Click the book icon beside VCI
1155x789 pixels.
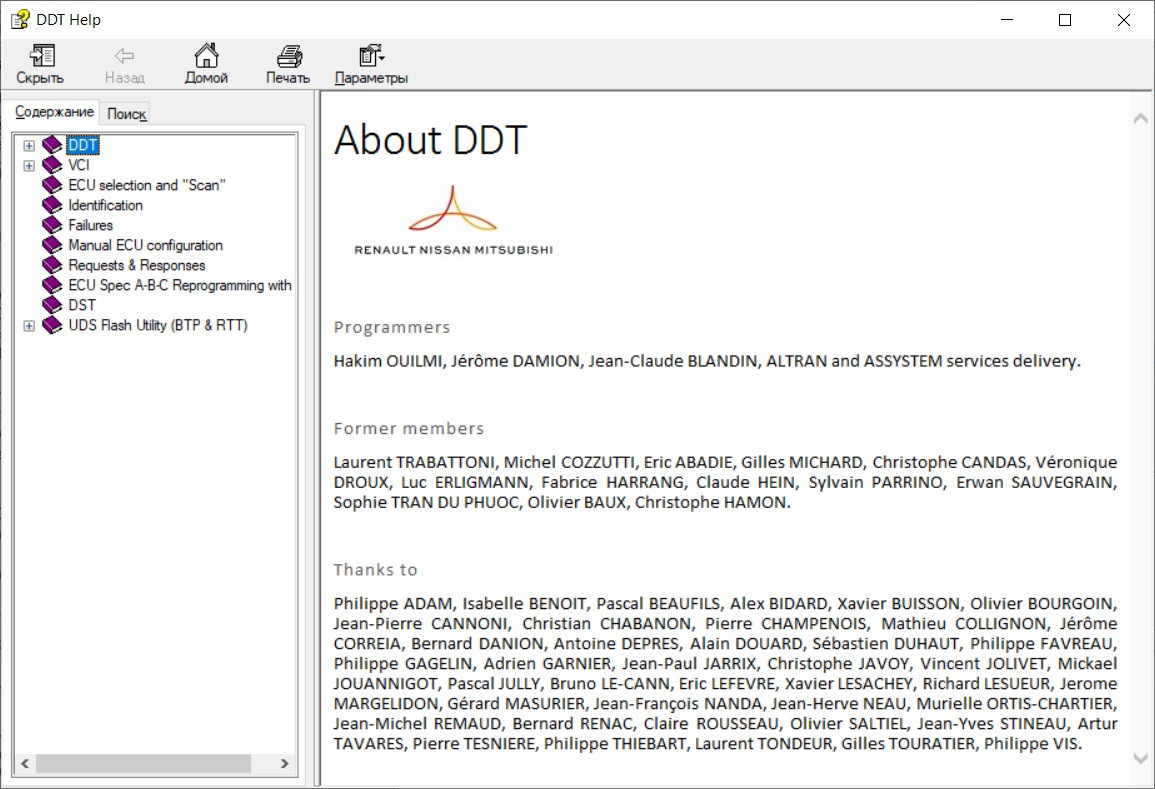[52, 165]
